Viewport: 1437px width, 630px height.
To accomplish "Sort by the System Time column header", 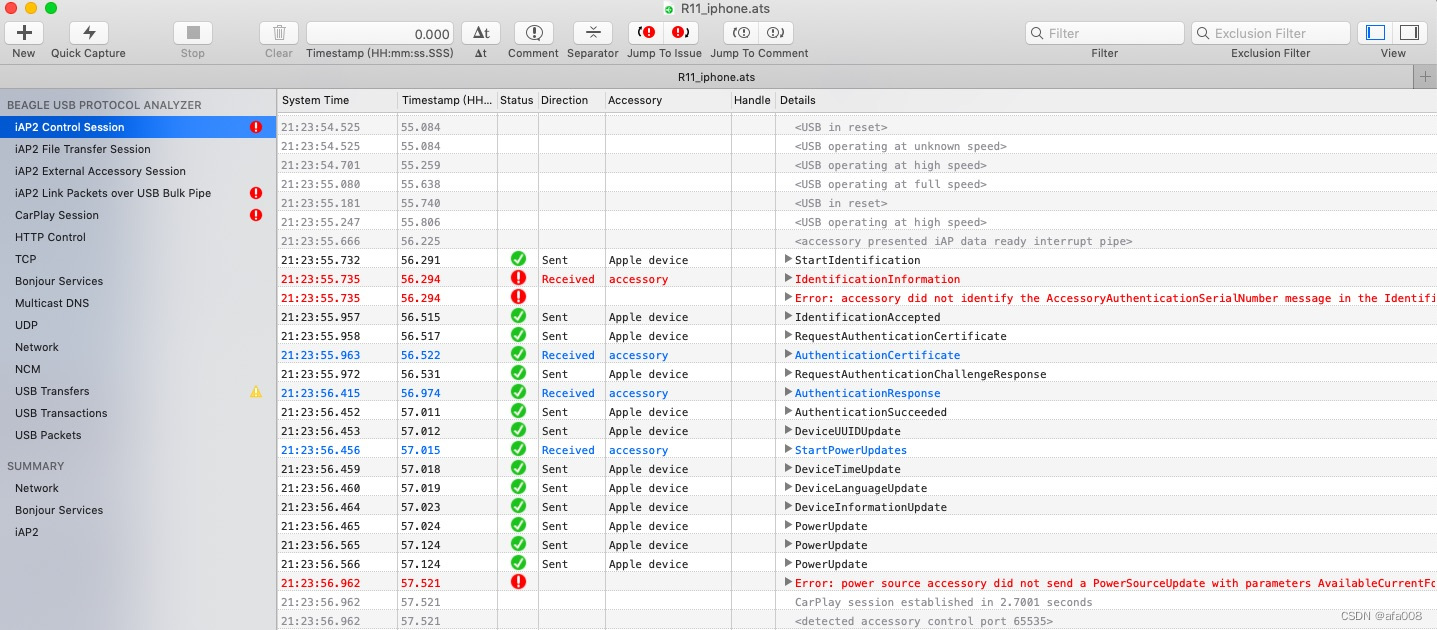I will (336, 100).
